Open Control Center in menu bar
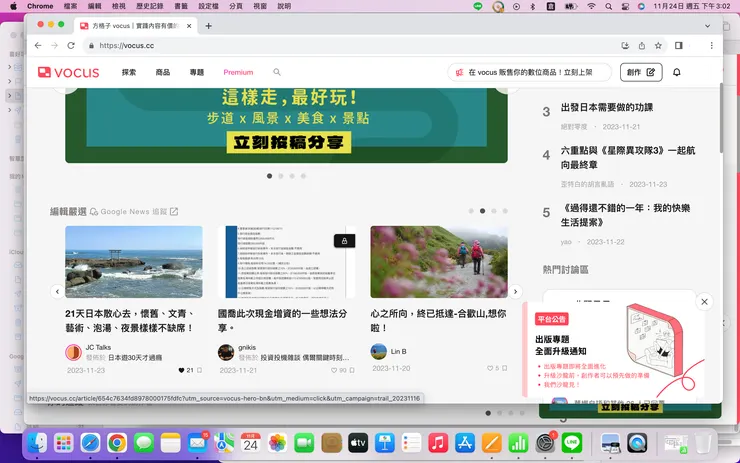The image size is (740, 463). [625, 6]
